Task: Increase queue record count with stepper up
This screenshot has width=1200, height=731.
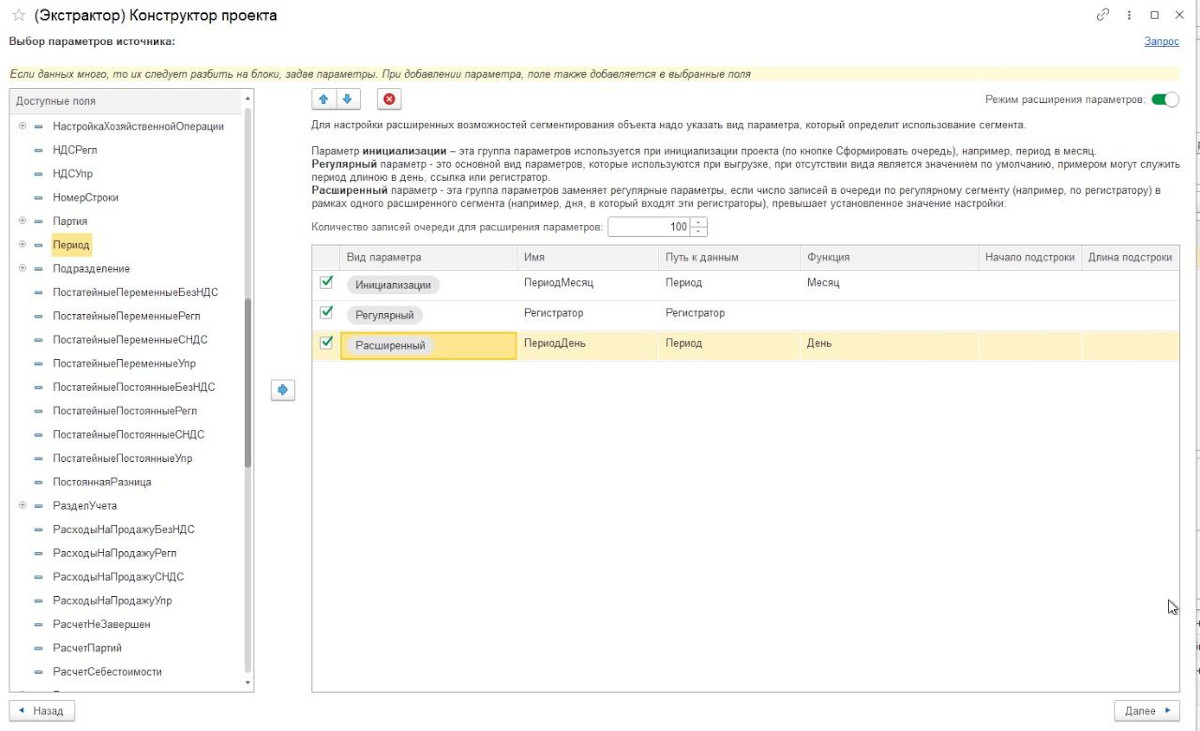Action: [699, 222]
